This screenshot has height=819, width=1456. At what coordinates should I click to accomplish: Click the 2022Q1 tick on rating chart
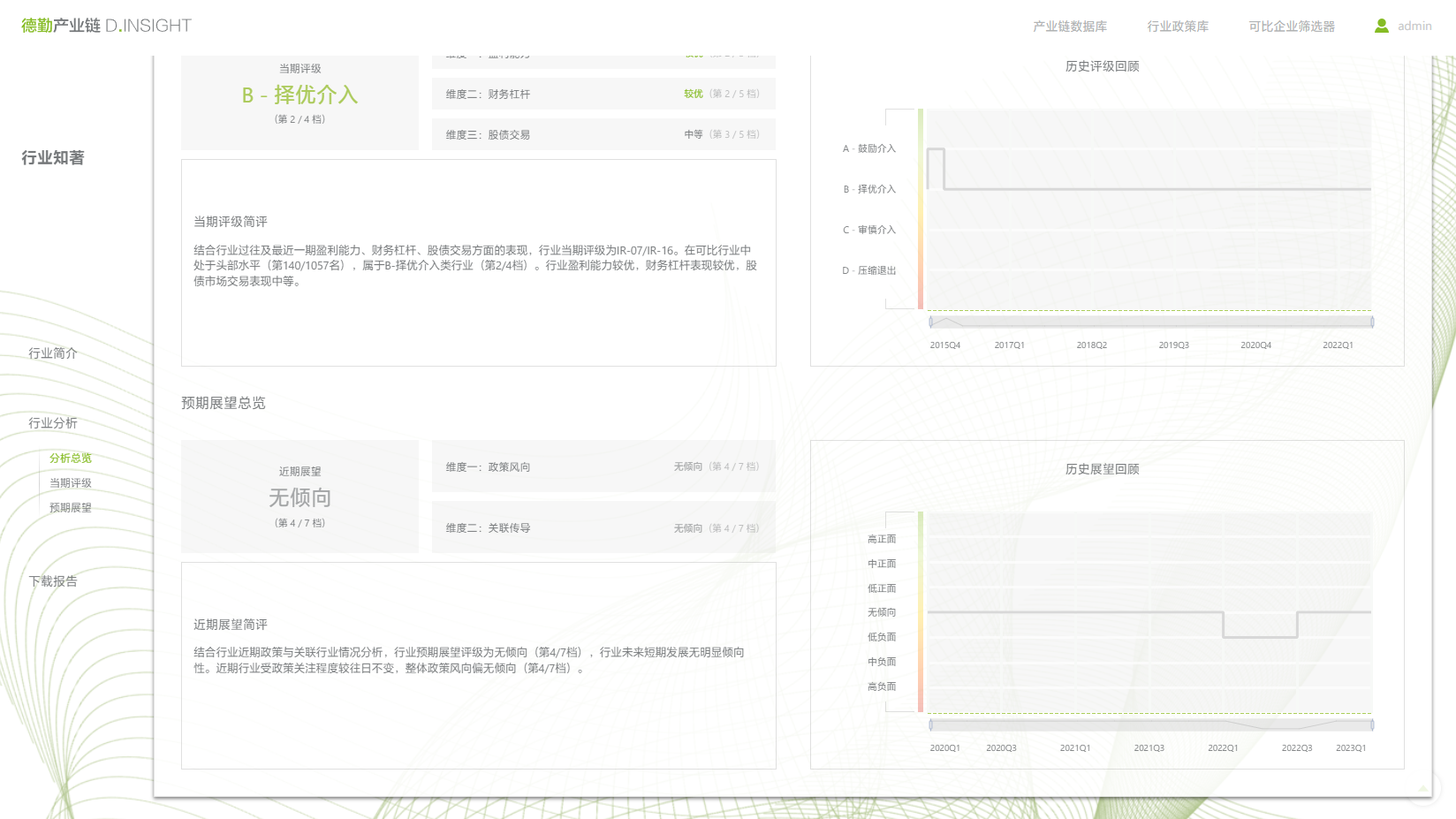tap(1338, 345)
